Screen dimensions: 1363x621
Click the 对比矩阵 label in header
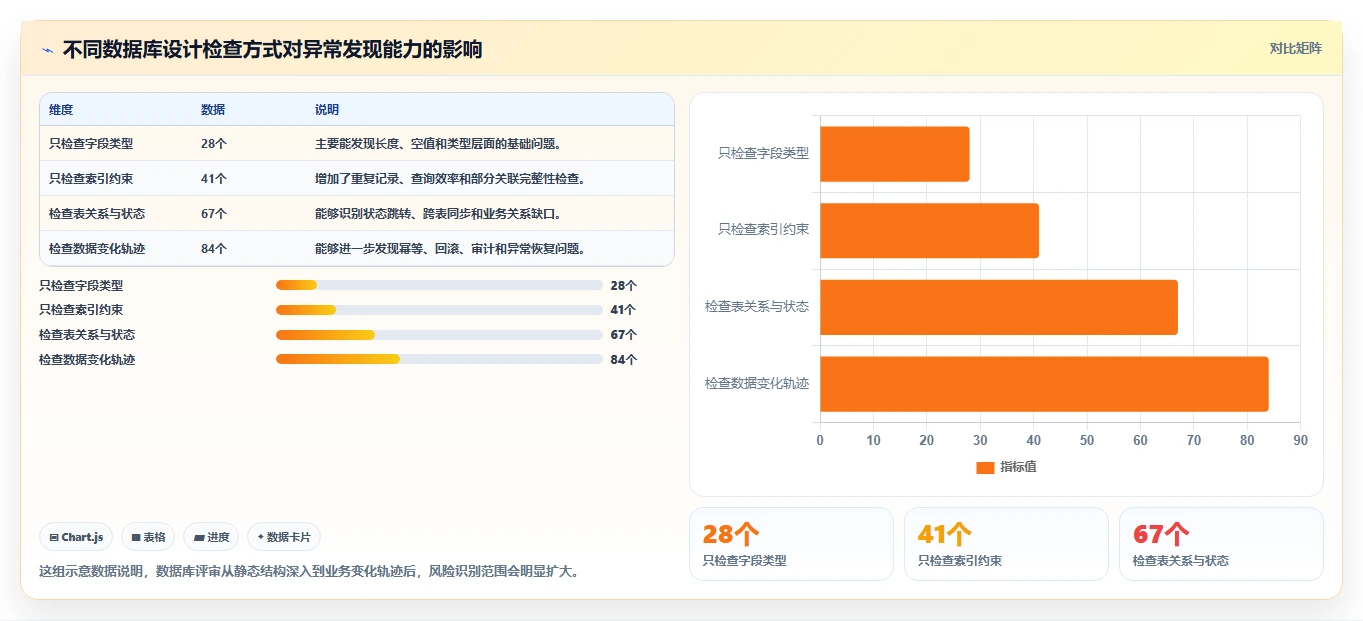[x=1295, y=48]
